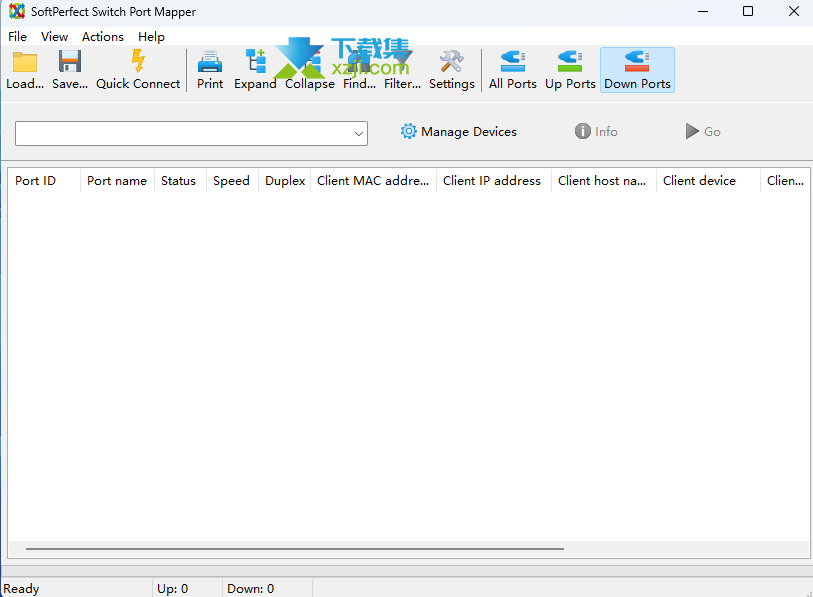This screenshot has width=813, height=597.
Task: Expand all tree nodes via toolbar
Action: tap(255, 70)
